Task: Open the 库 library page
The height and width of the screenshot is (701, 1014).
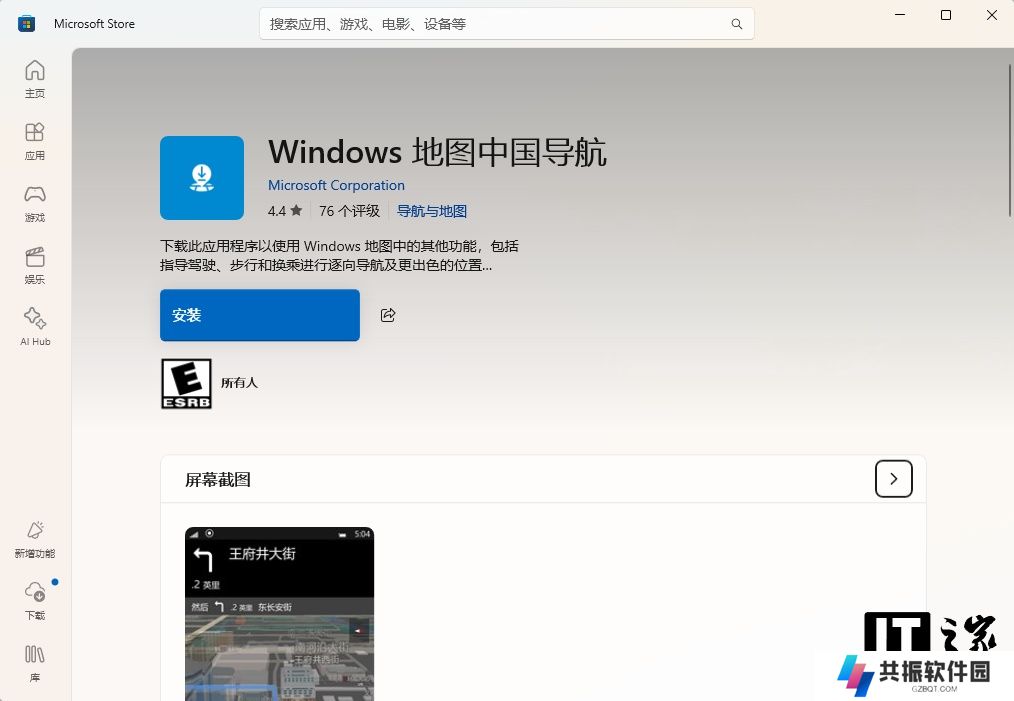Action: 35,663
